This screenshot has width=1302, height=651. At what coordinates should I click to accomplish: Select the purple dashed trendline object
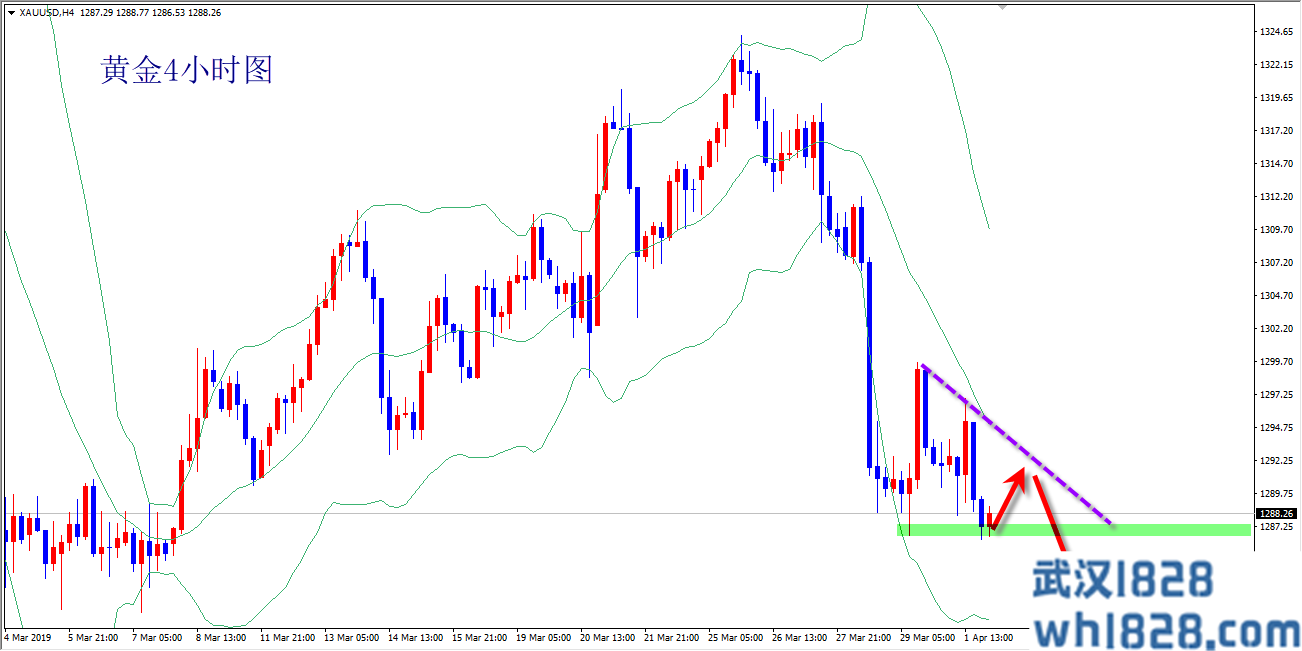pyautogui.click(x=1018, y=444)
